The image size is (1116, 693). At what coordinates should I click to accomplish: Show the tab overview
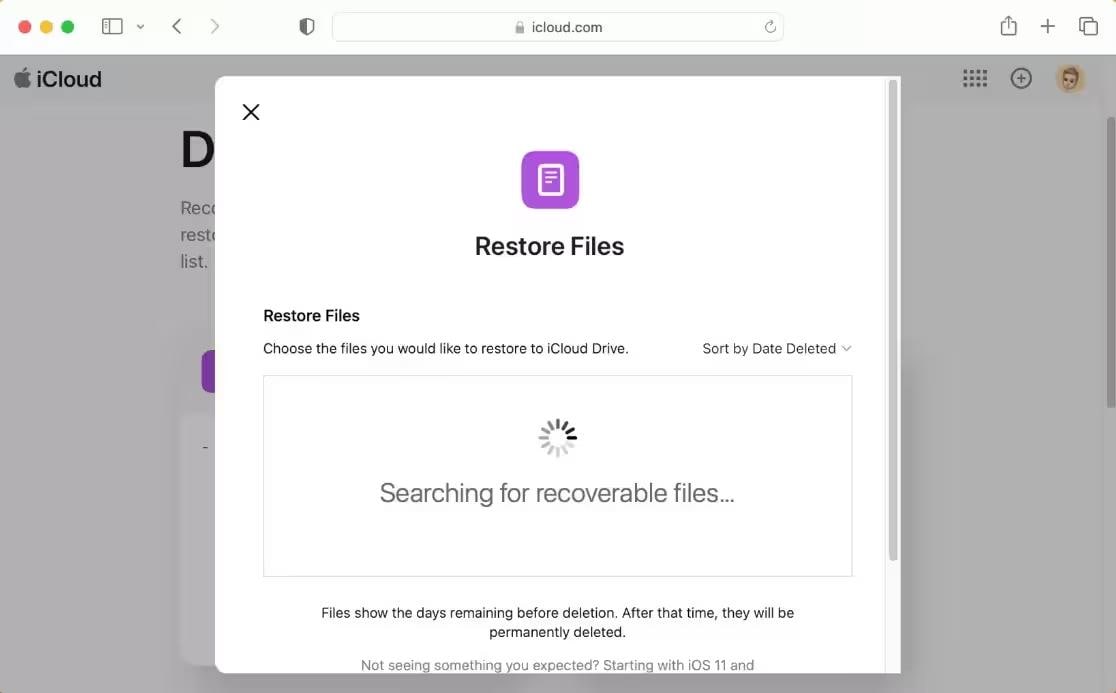1087,27
